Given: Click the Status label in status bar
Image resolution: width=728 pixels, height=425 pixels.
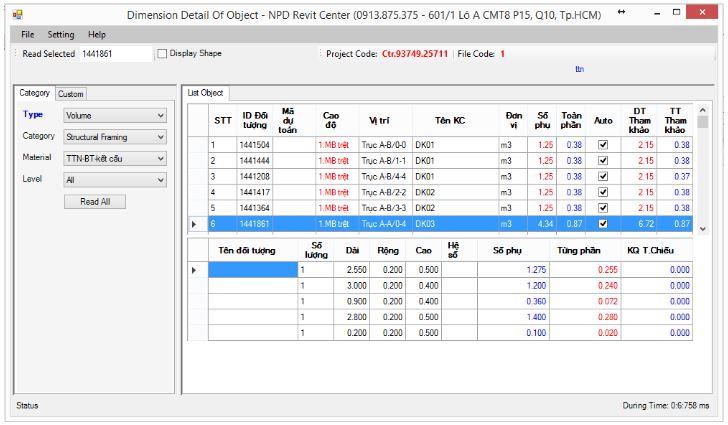Looking at the screenshot, I should (x=27, y=405).
